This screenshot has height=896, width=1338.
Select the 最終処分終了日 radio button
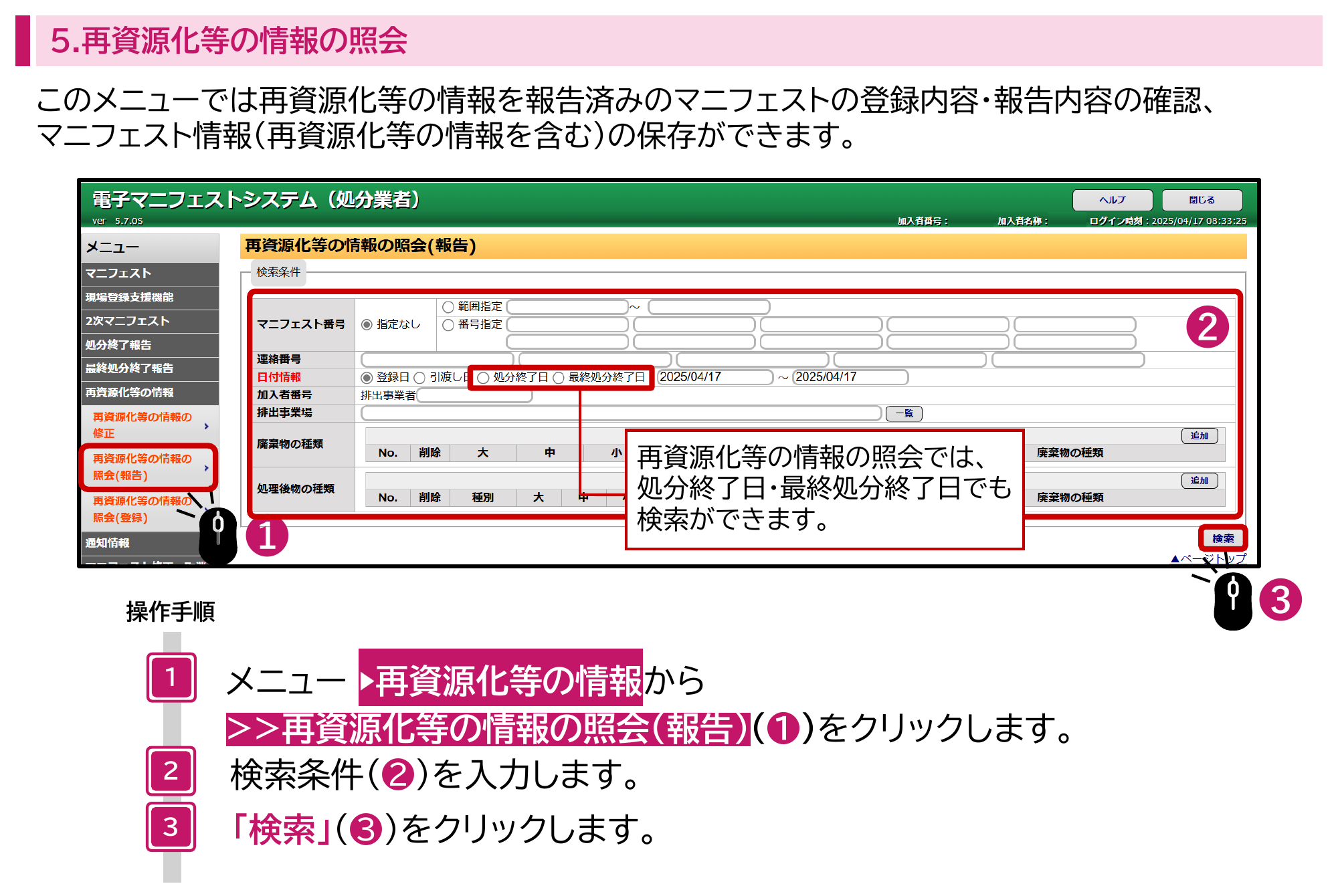[559, 378]
